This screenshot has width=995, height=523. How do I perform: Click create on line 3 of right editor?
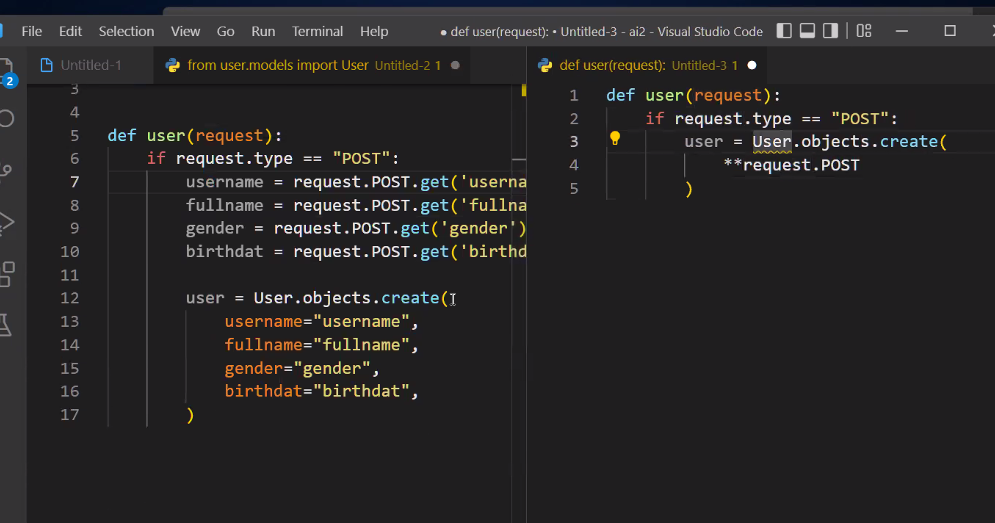pos(908,142)
